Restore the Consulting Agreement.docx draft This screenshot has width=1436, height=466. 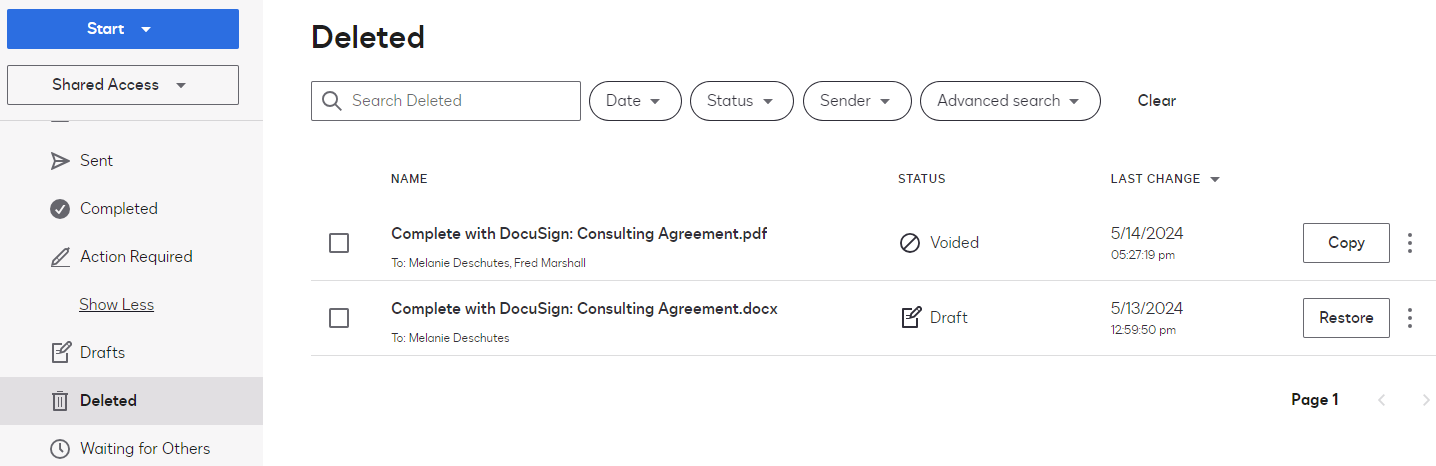point(1345,318)
